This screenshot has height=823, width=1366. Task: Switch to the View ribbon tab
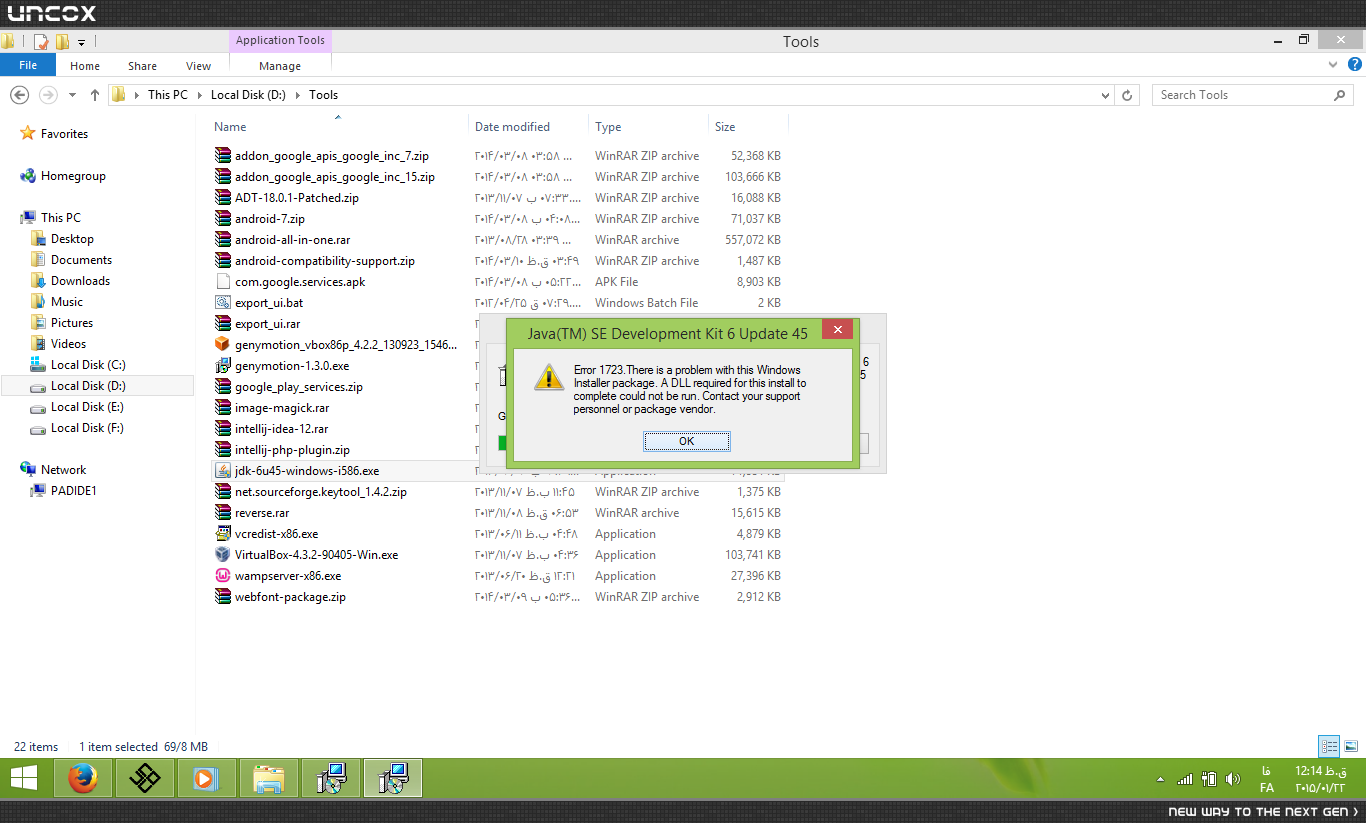pos(198,66)
